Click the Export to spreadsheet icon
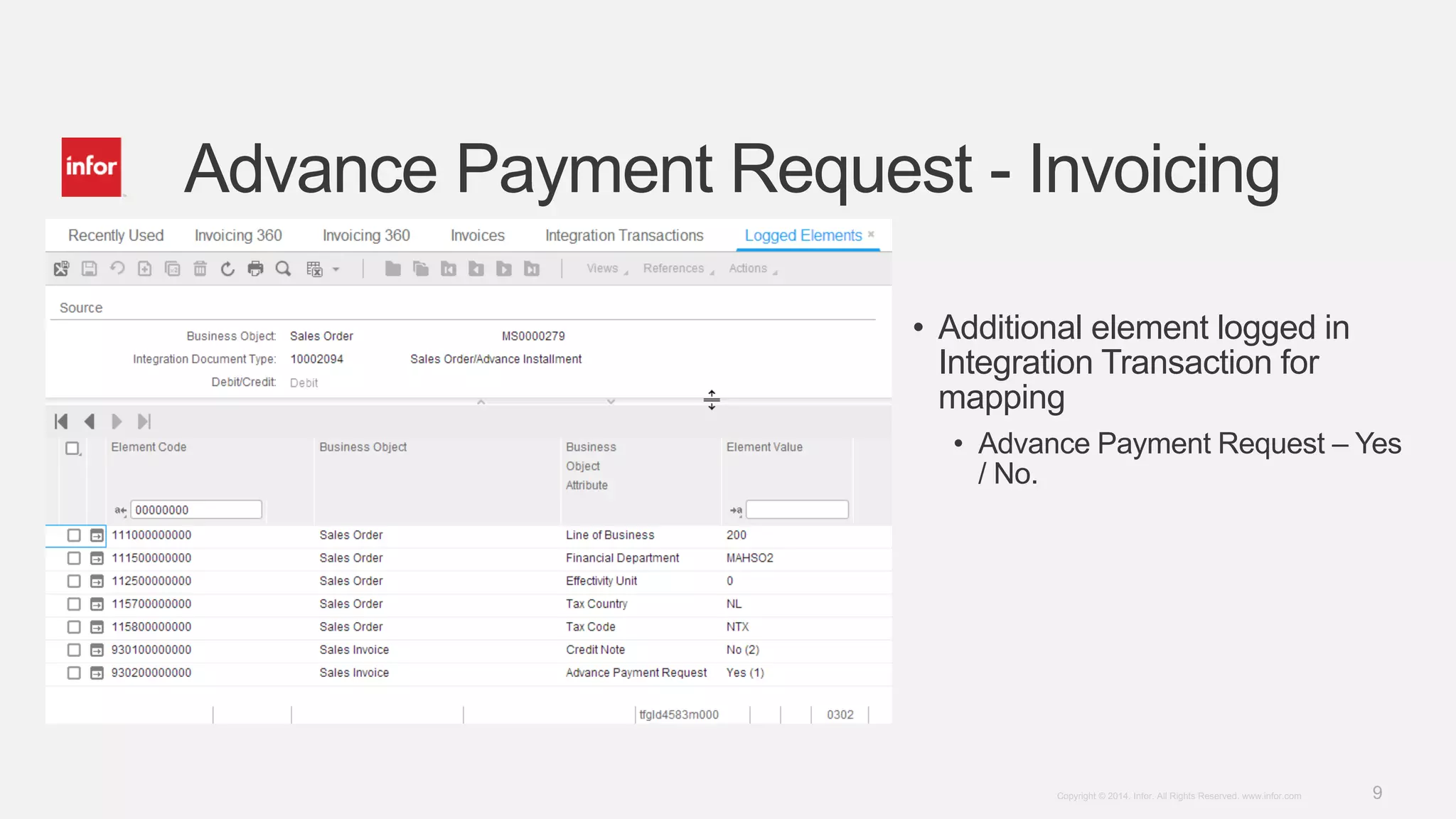The width and height of the screenshot is (1456, 819). pos(314,269)
